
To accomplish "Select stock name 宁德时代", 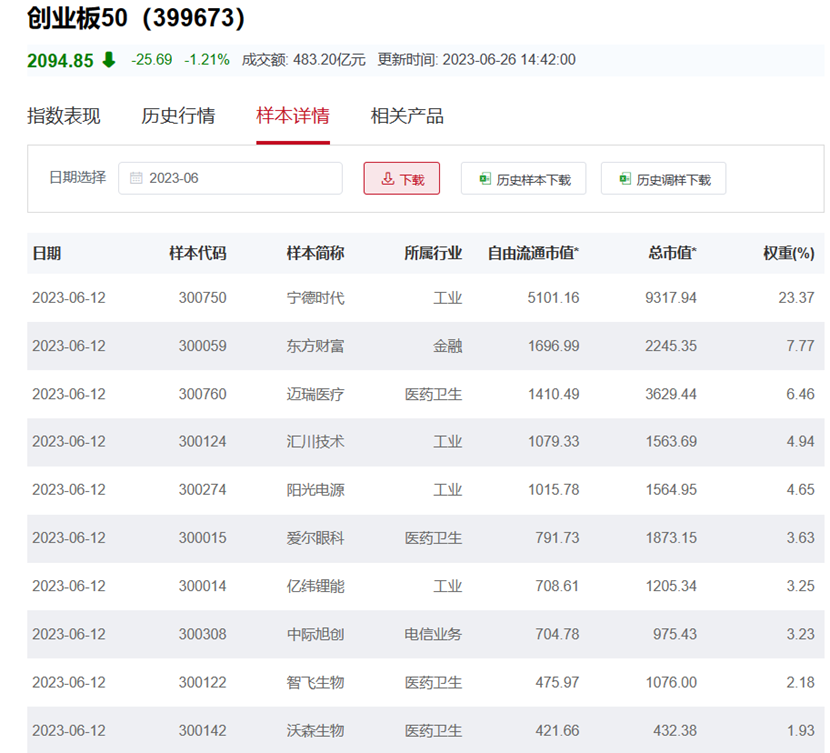I will tap(315, 298).
